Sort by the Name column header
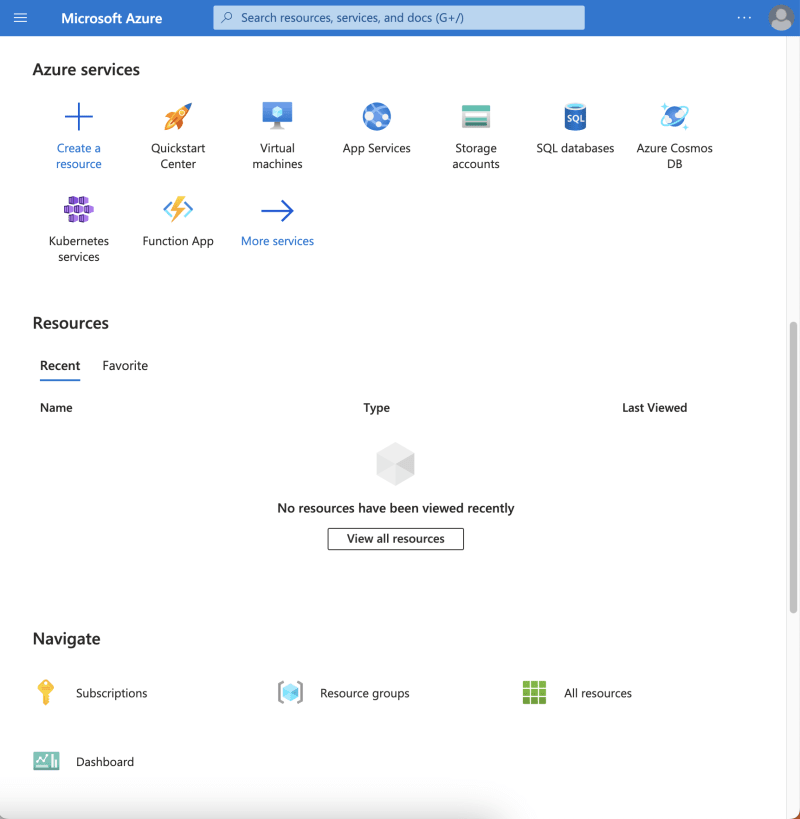 click(56, 408)
